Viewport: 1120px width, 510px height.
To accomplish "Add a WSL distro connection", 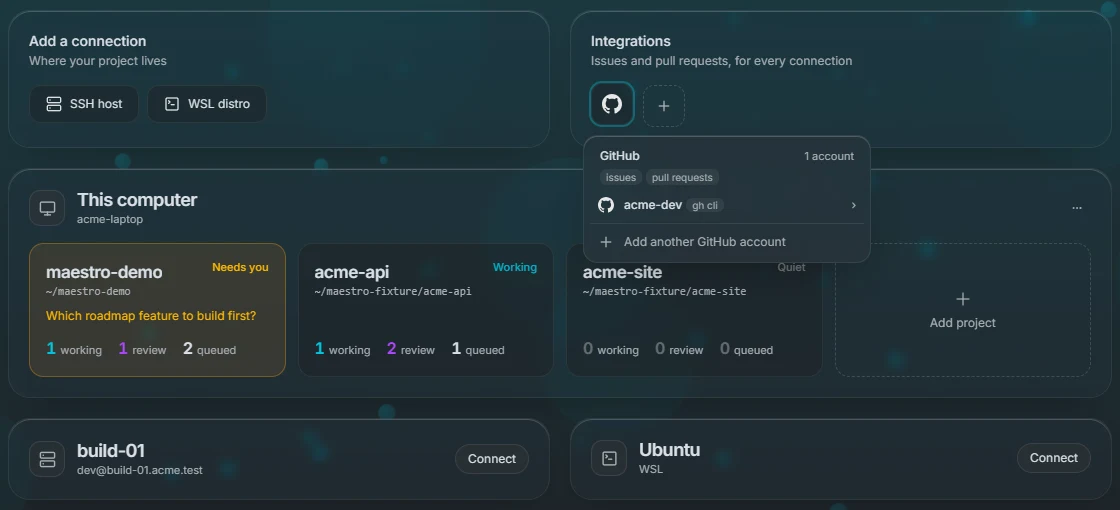I will [x=207, y=104].
